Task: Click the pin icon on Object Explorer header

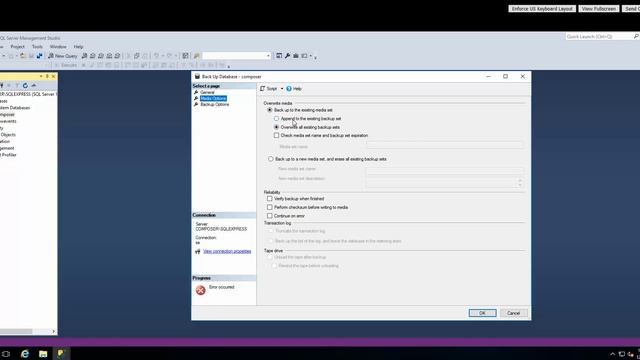Action: point(47,76)
